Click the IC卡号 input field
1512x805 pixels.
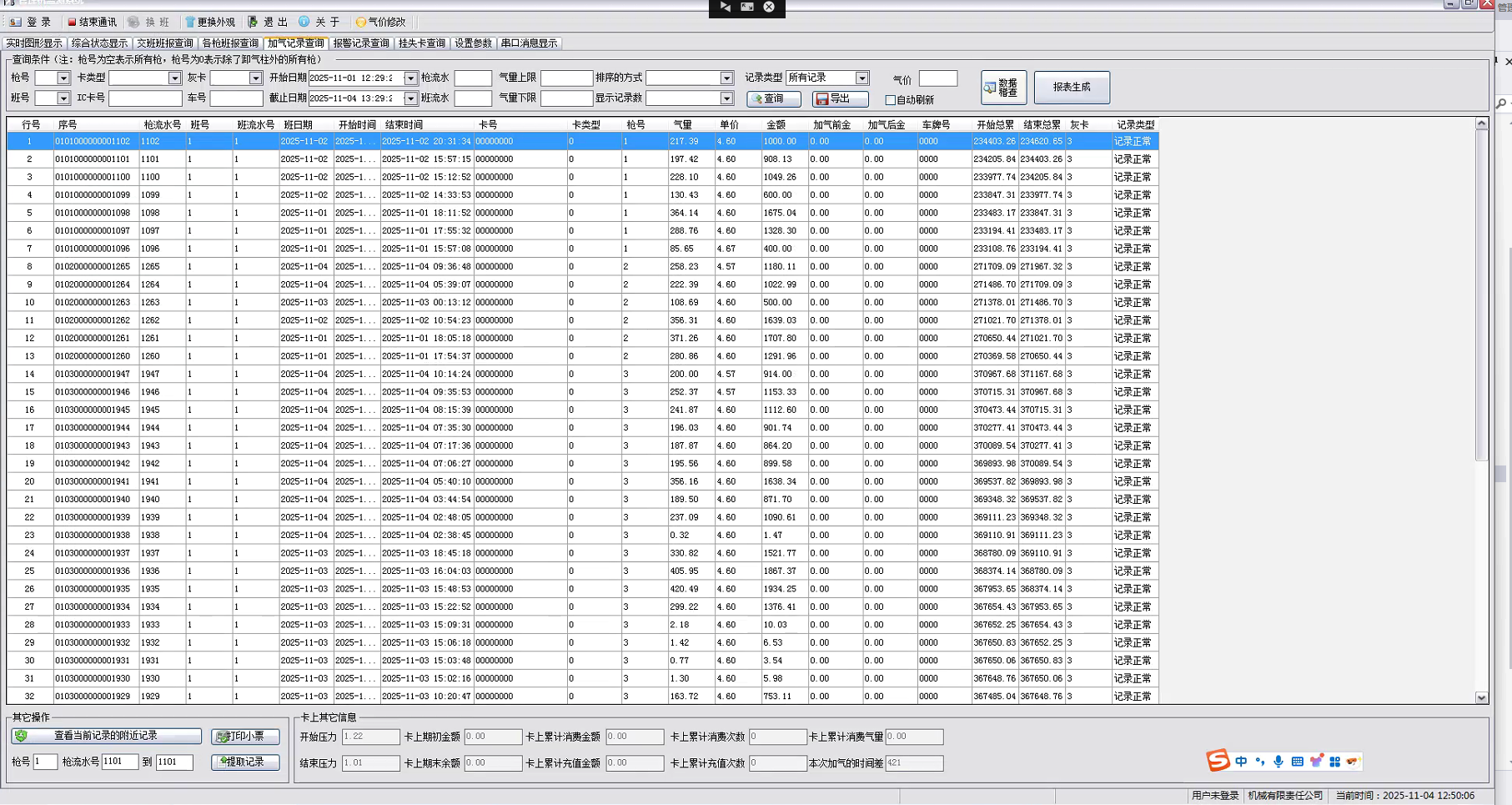click(x=145, y=98)
